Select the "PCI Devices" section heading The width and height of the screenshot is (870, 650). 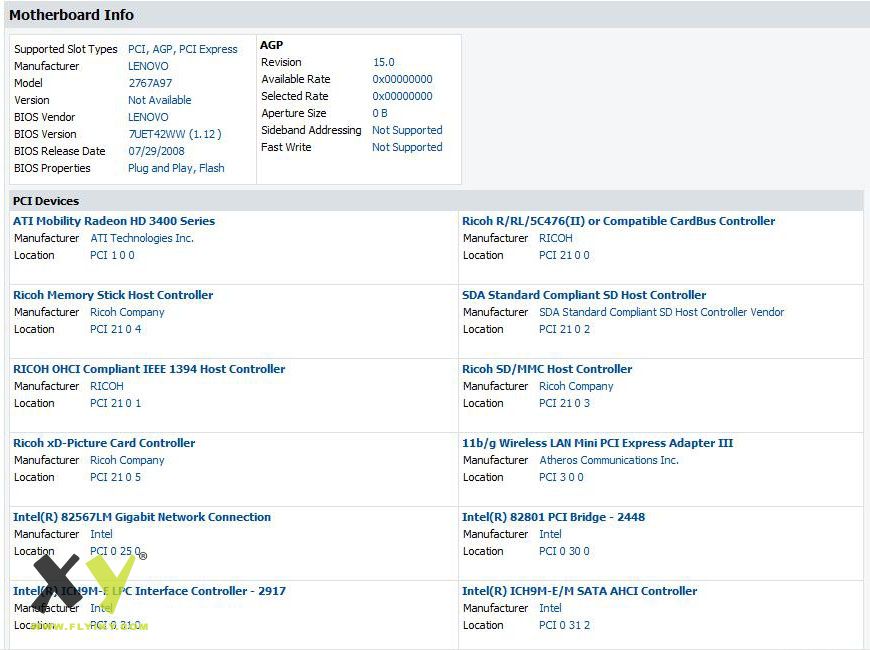[x=46, y=201]
